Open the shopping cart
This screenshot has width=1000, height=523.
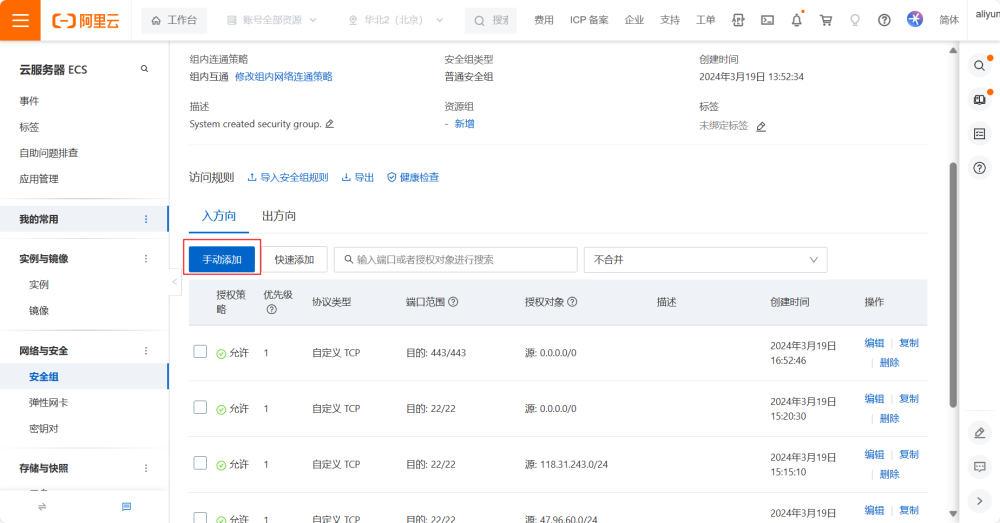(826, 20)
